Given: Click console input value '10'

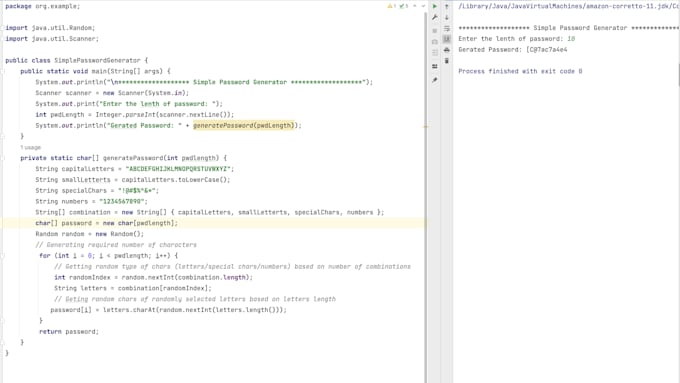Looking at the screenshot, I should pyautogui.click(x=571, y=39).
